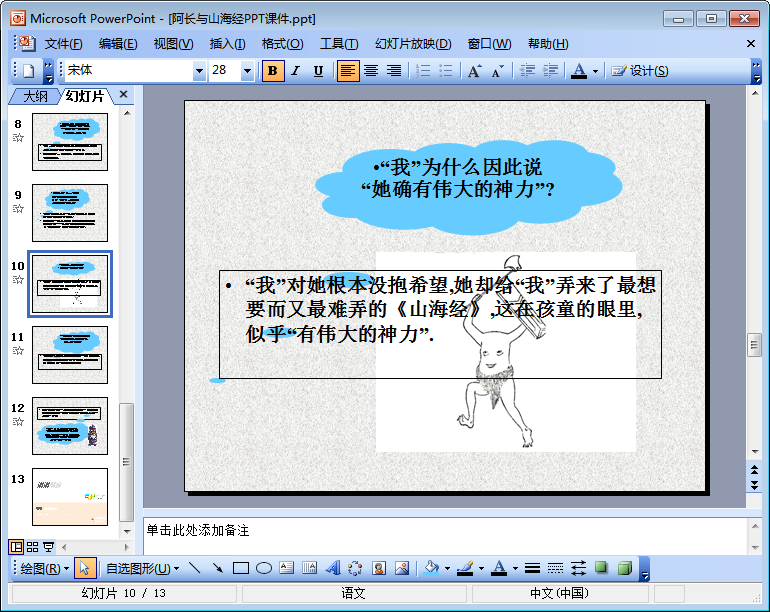The width and height of the screenshot is (770, 612).
Task: Select slide 8 thumbnail
Action: point(70,142)
